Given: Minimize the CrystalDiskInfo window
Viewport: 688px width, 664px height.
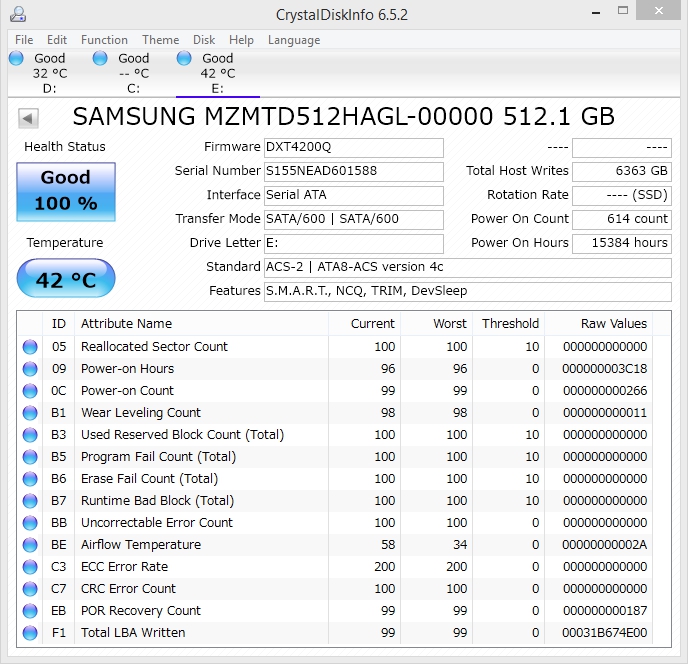Looking at the screenshot, I should point(596,11).
